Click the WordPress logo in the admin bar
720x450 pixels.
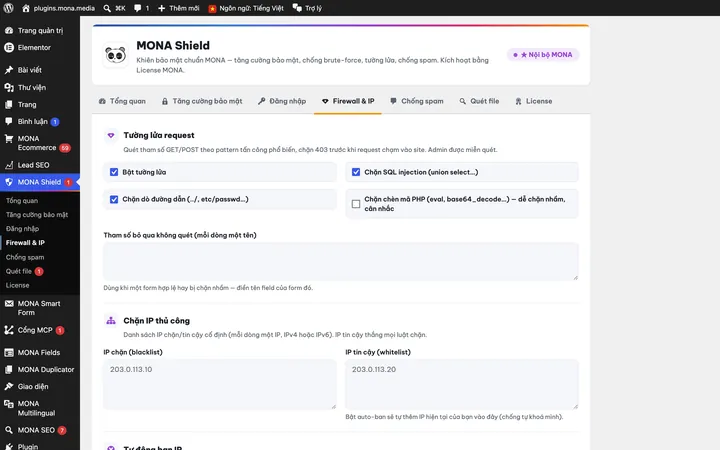click(8, 8)
